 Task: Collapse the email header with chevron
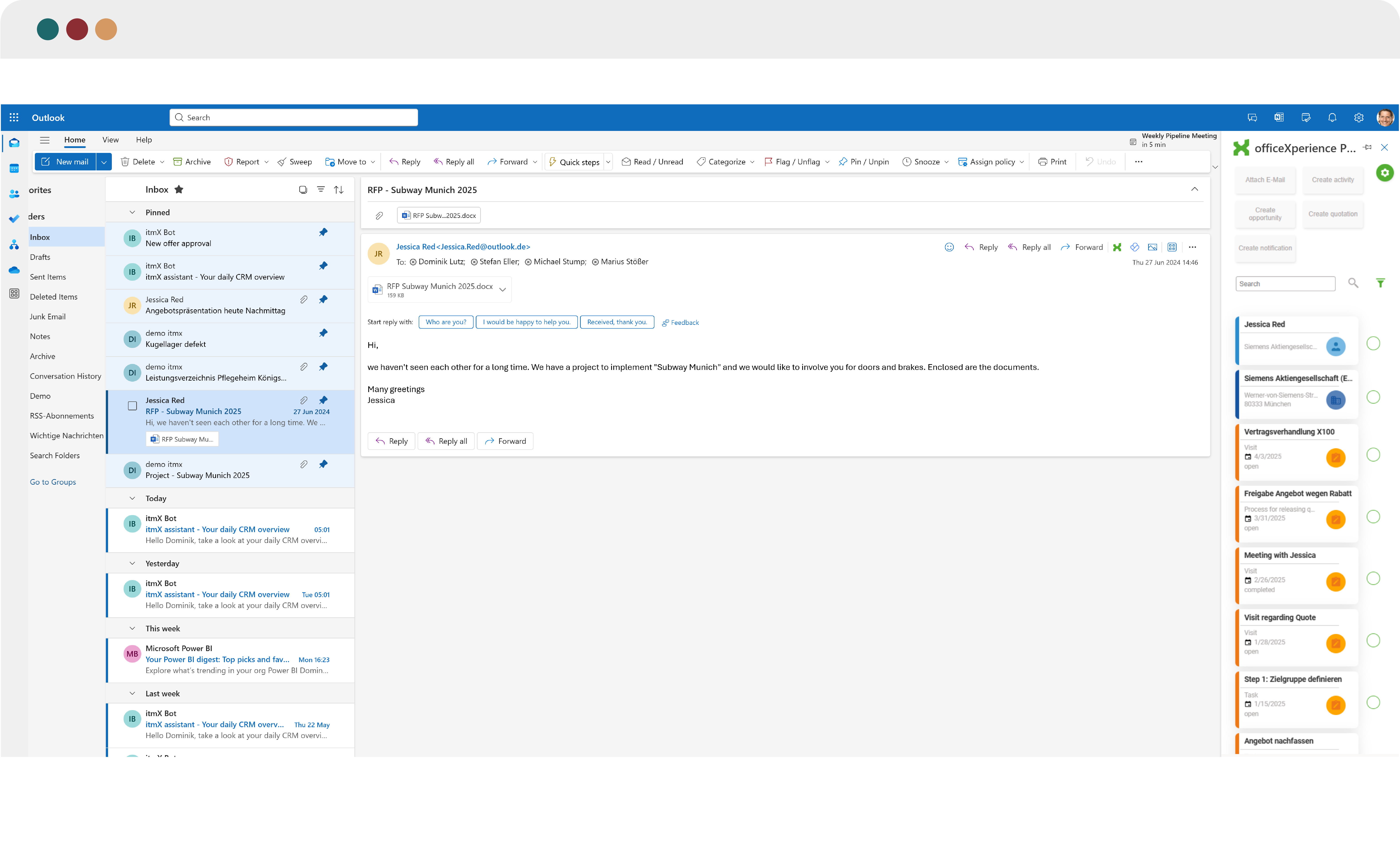click(x=1194, y=189)
